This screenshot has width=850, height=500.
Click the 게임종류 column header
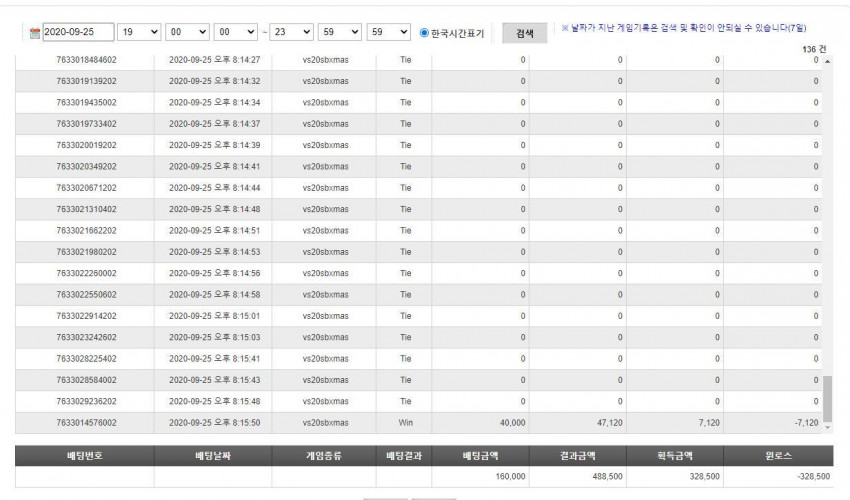click(324, 456)
